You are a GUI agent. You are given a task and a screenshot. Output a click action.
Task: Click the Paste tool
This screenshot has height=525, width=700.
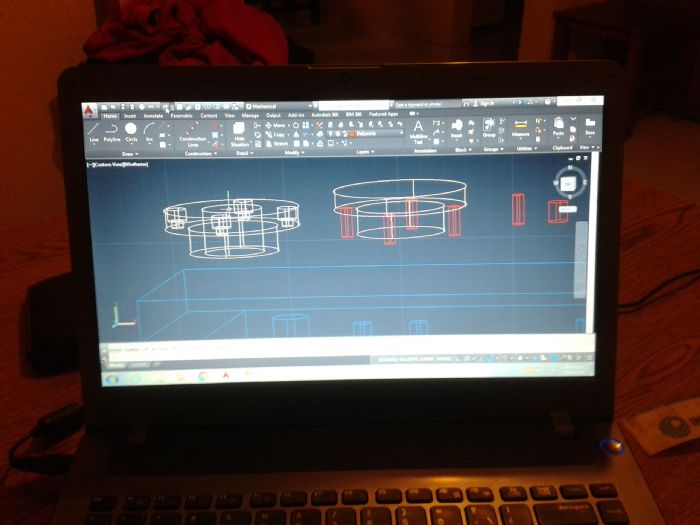558,127
